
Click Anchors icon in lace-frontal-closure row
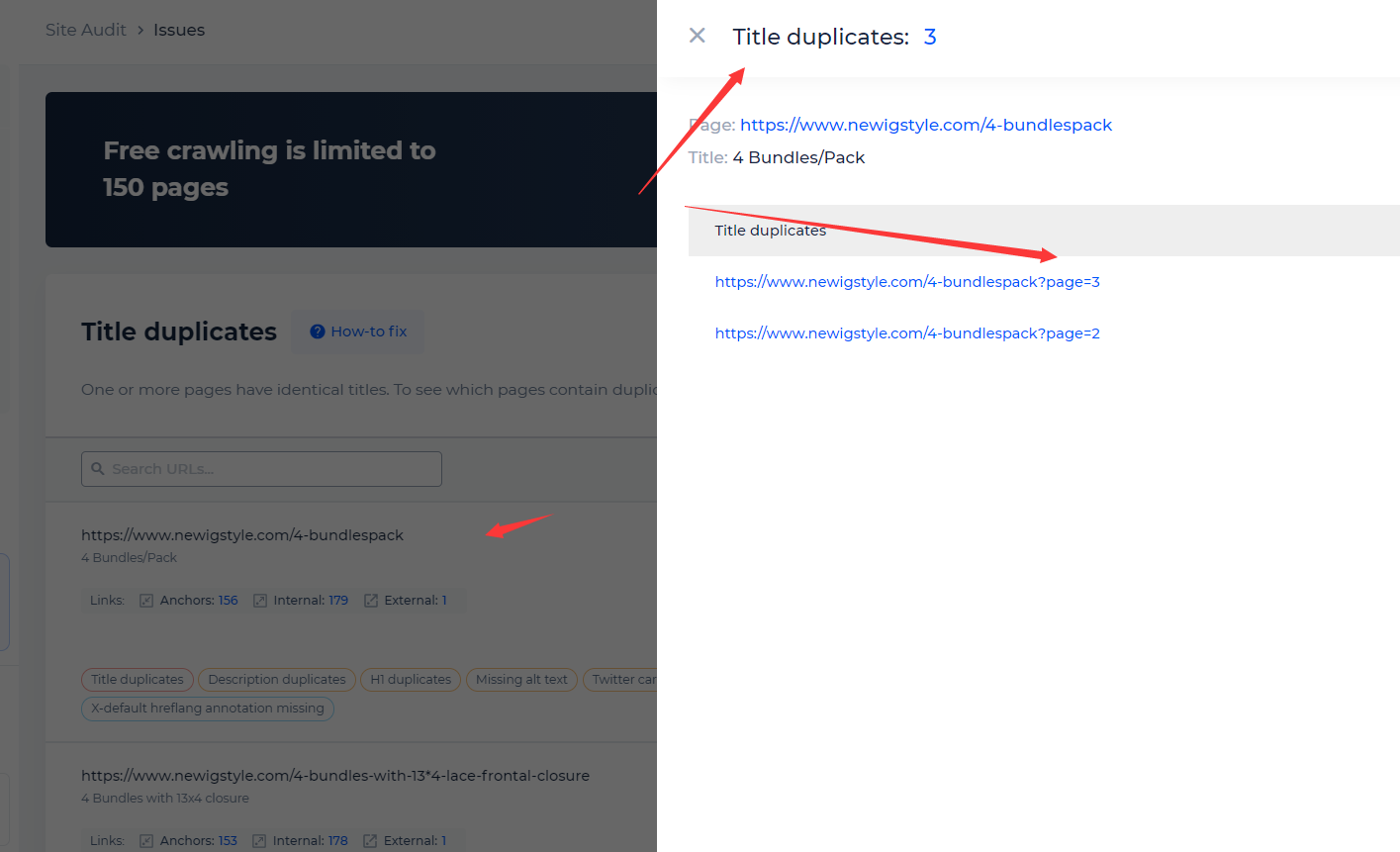click(x=146, y=841)
